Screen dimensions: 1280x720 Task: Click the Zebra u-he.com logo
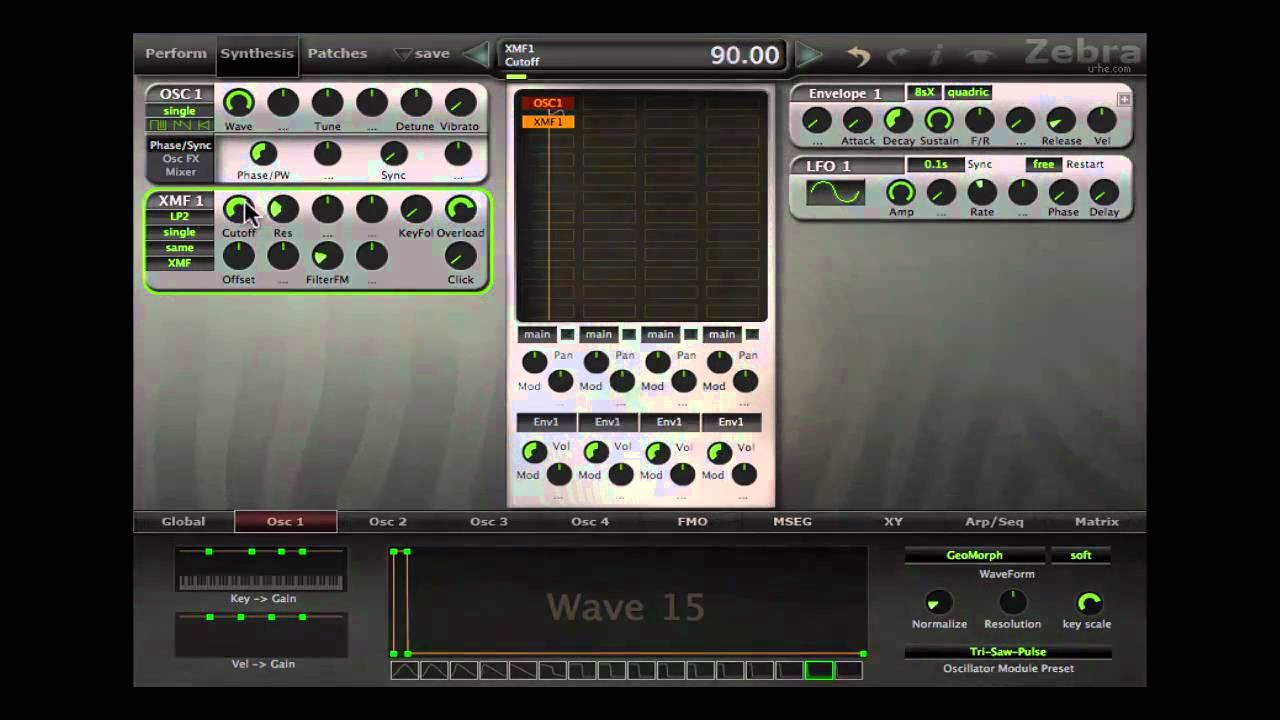[x=1082, y=54]
